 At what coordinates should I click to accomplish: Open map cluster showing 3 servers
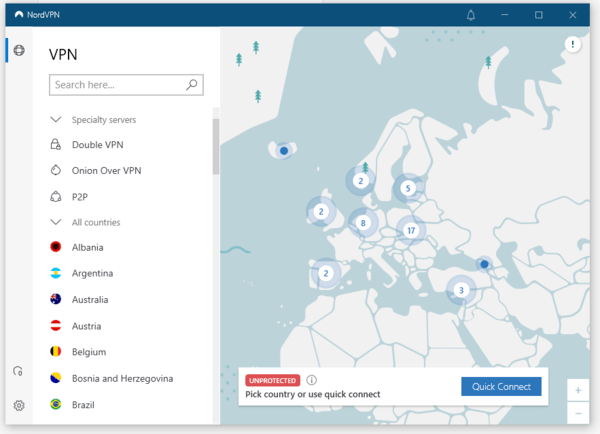point(461,290)
